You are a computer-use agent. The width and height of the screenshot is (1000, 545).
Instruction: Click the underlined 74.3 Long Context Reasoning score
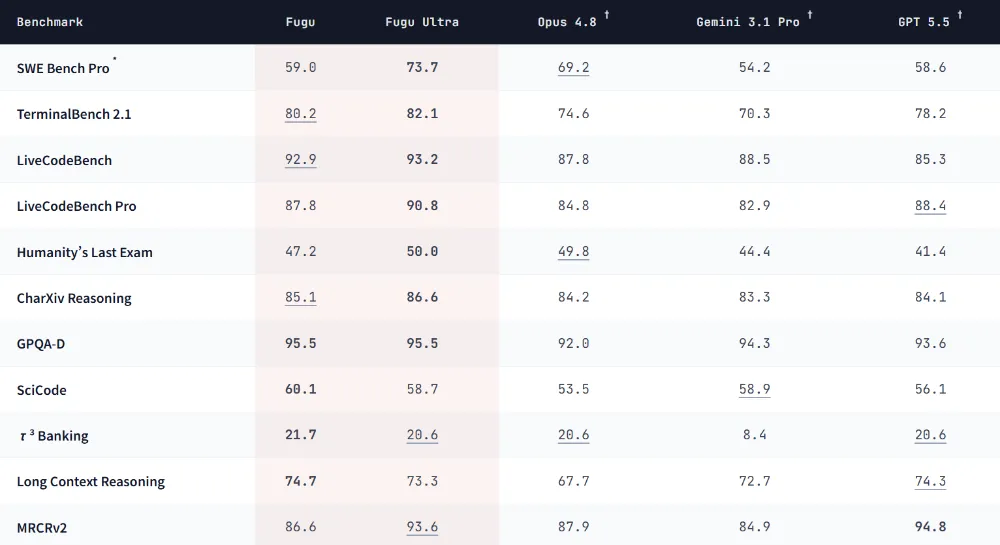930,481
